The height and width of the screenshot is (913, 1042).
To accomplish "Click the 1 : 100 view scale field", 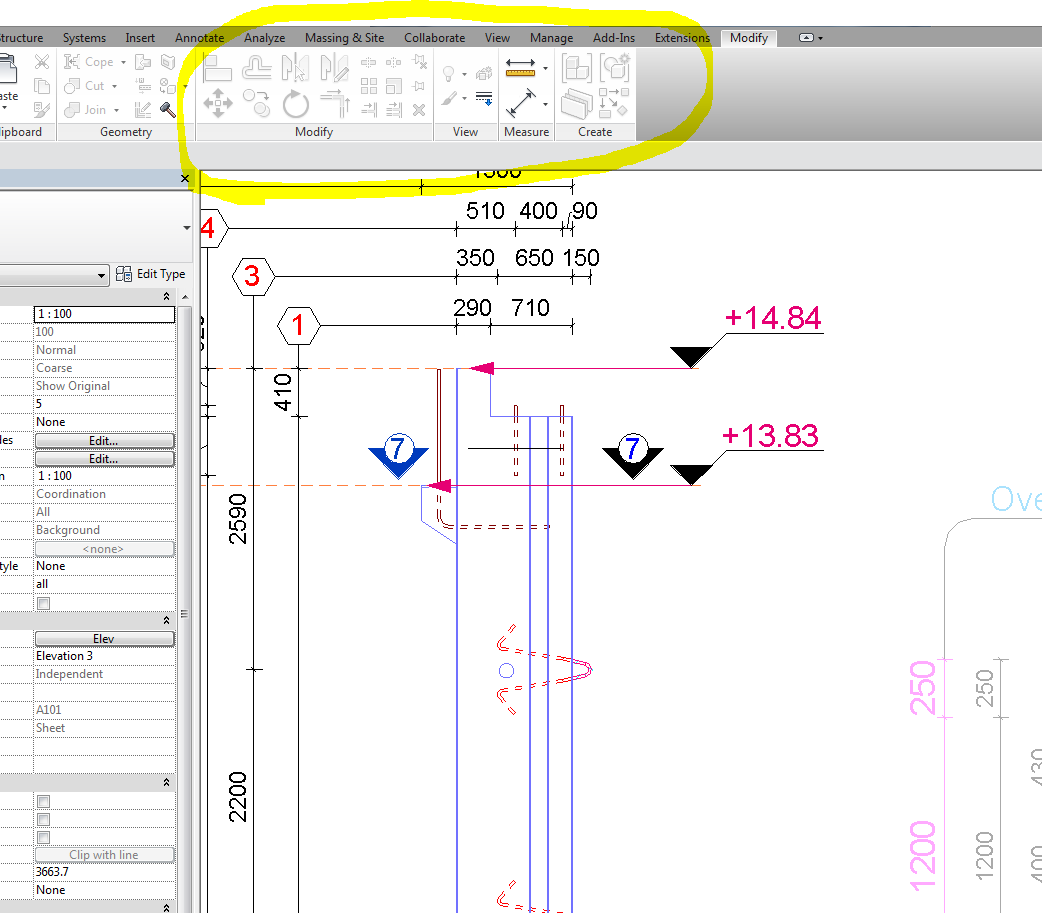I will [104, 314].
